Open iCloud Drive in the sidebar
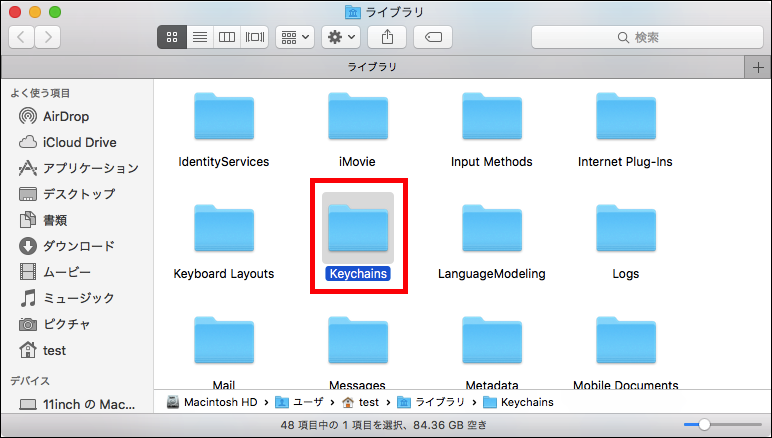The image size is (772, 438). [68, 142]
